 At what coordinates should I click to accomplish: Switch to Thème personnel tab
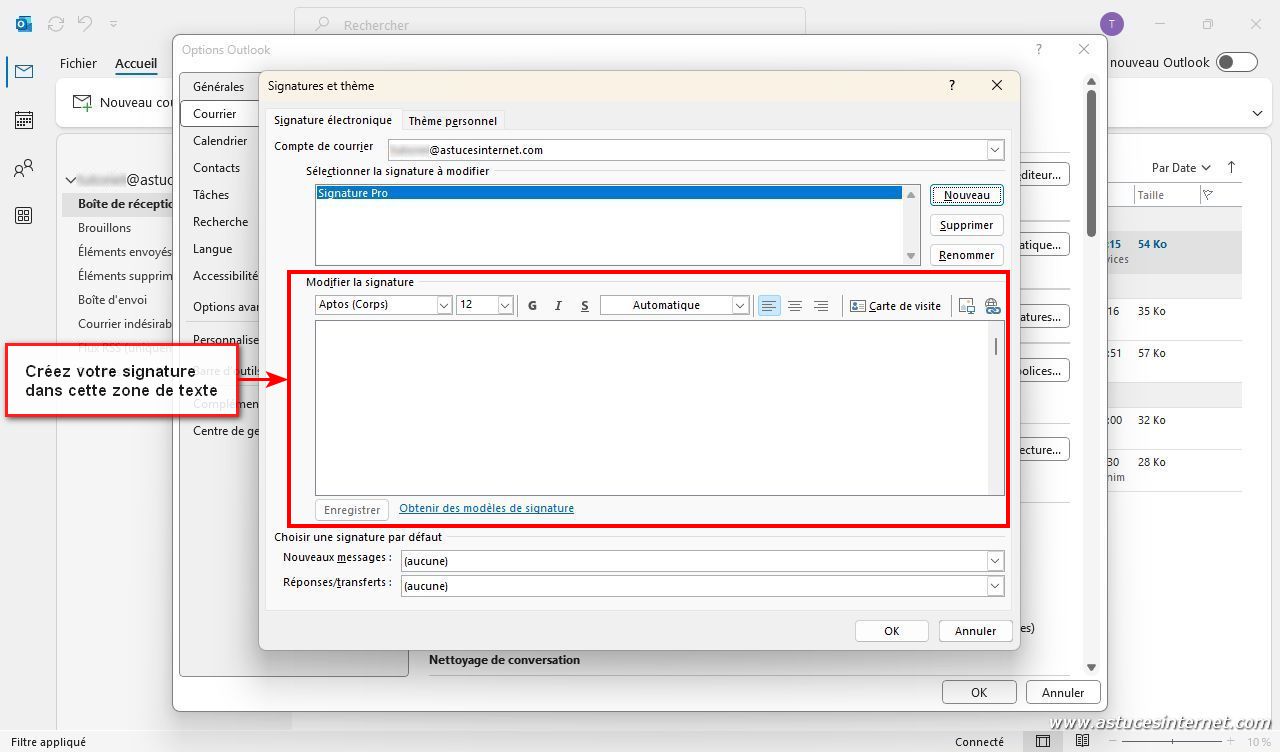tap(452, 121)
